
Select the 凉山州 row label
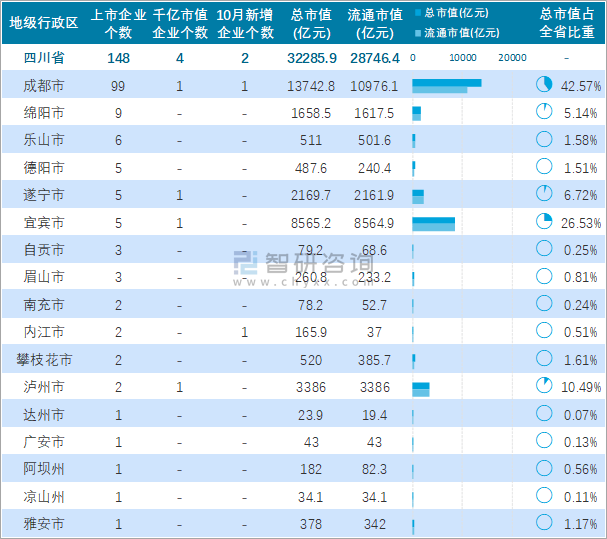pos(44,495)
